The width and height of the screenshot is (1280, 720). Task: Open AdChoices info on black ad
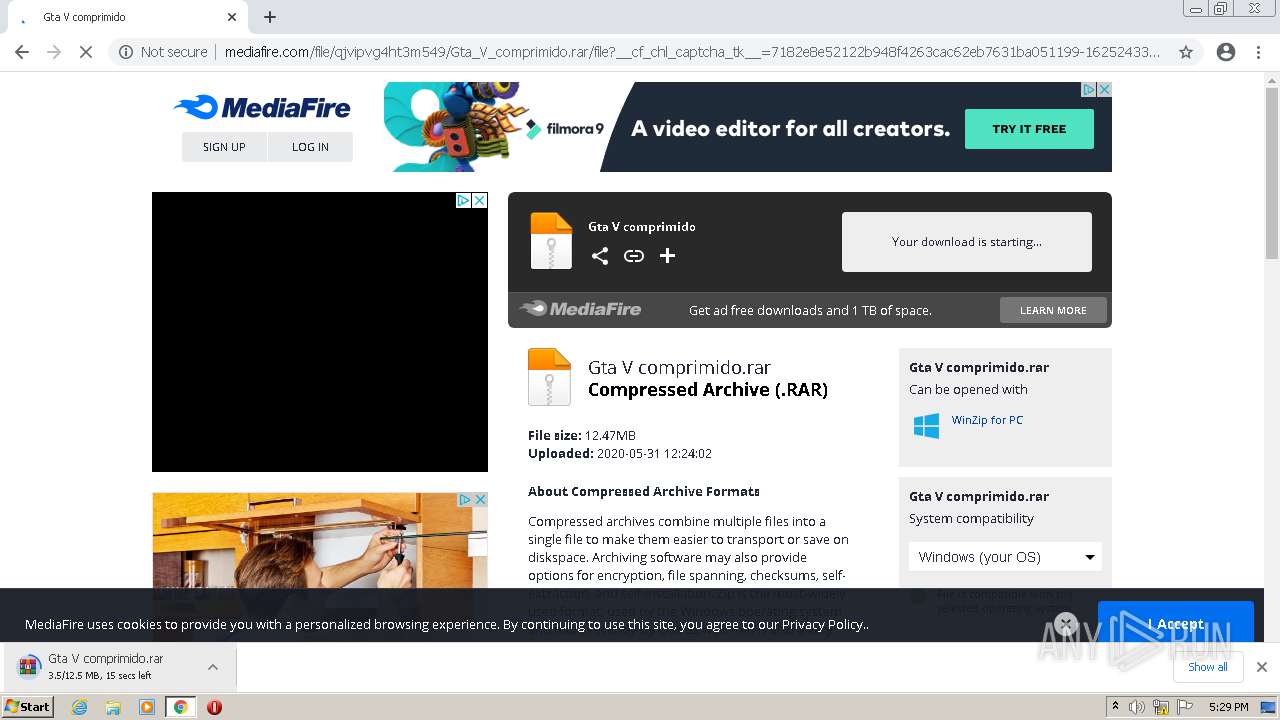(464, 200)
